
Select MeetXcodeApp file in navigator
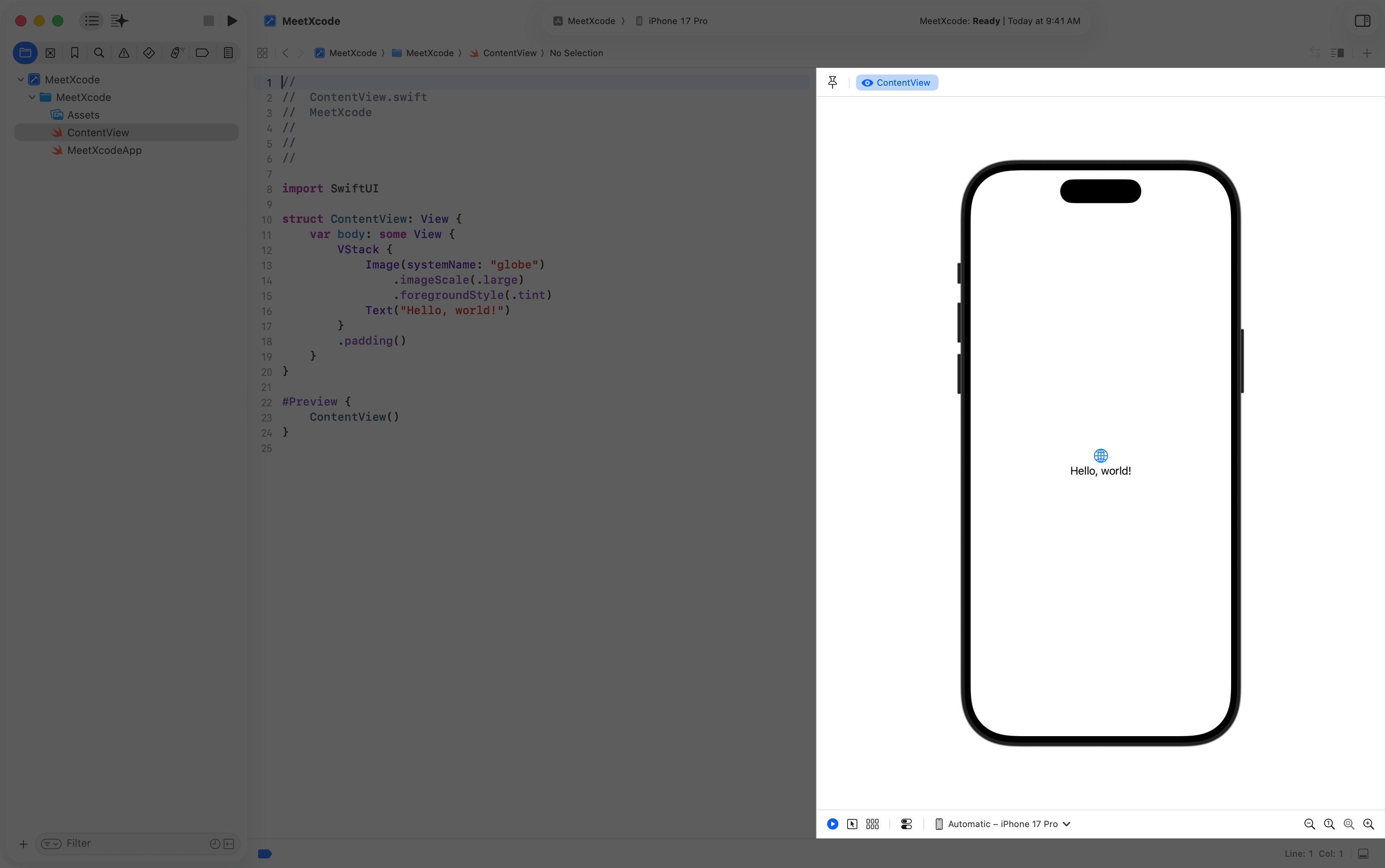coord(105,150)
